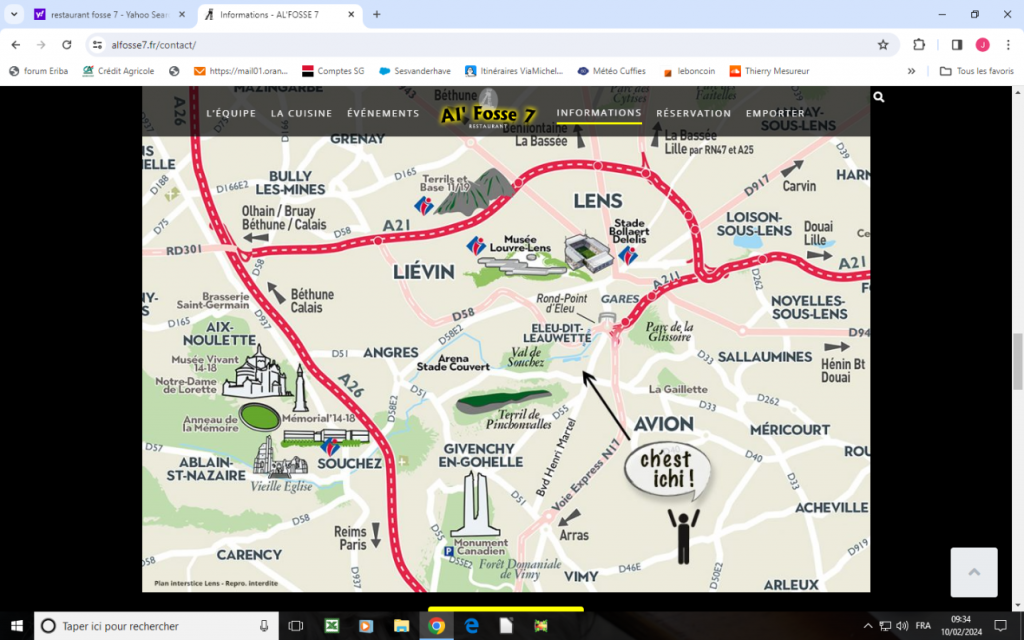The height and width of the screenshot is (640, 1024).
Task: Open the Microsoft Edge taskbar icon
Action: pyautogui.click(x=471, y=626)
